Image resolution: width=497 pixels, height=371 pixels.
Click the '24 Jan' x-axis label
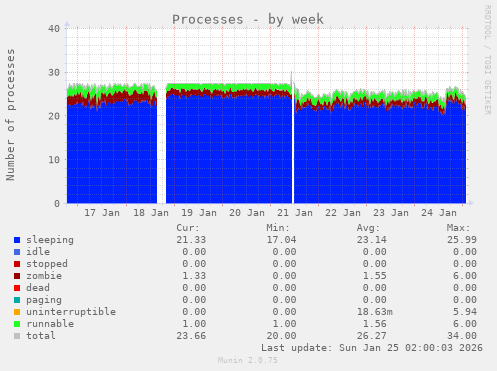(439, 213)
